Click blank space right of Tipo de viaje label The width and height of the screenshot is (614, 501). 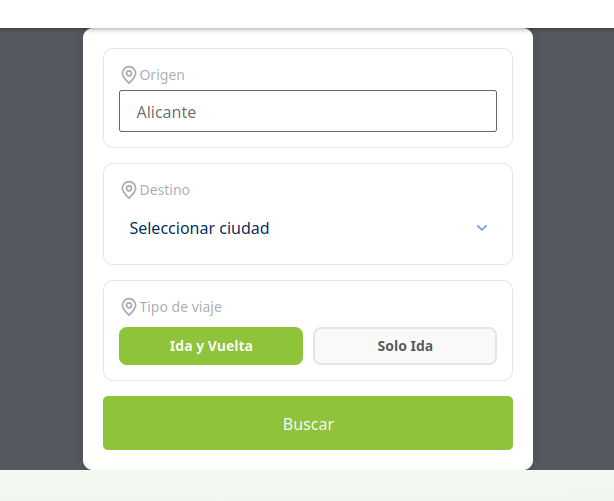coord(370,307)
